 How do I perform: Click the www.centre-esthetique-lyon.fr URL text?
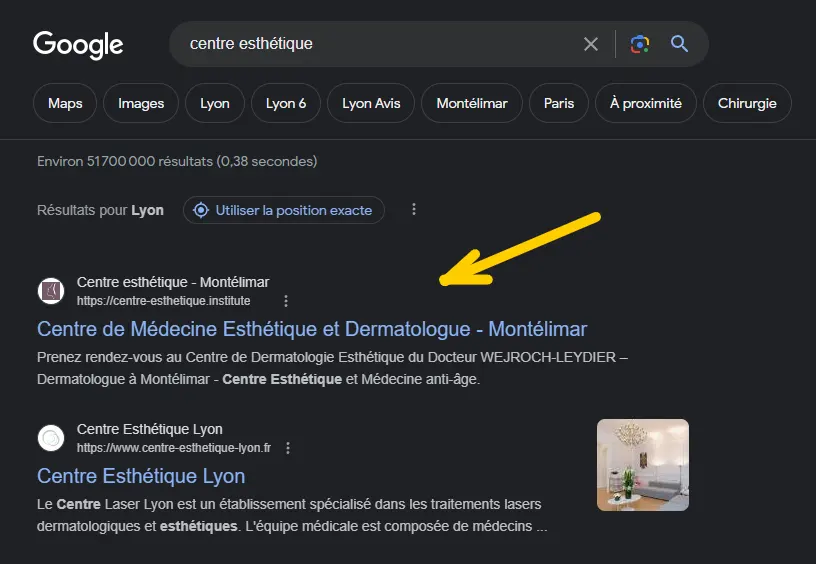click(x=174, y=448)
